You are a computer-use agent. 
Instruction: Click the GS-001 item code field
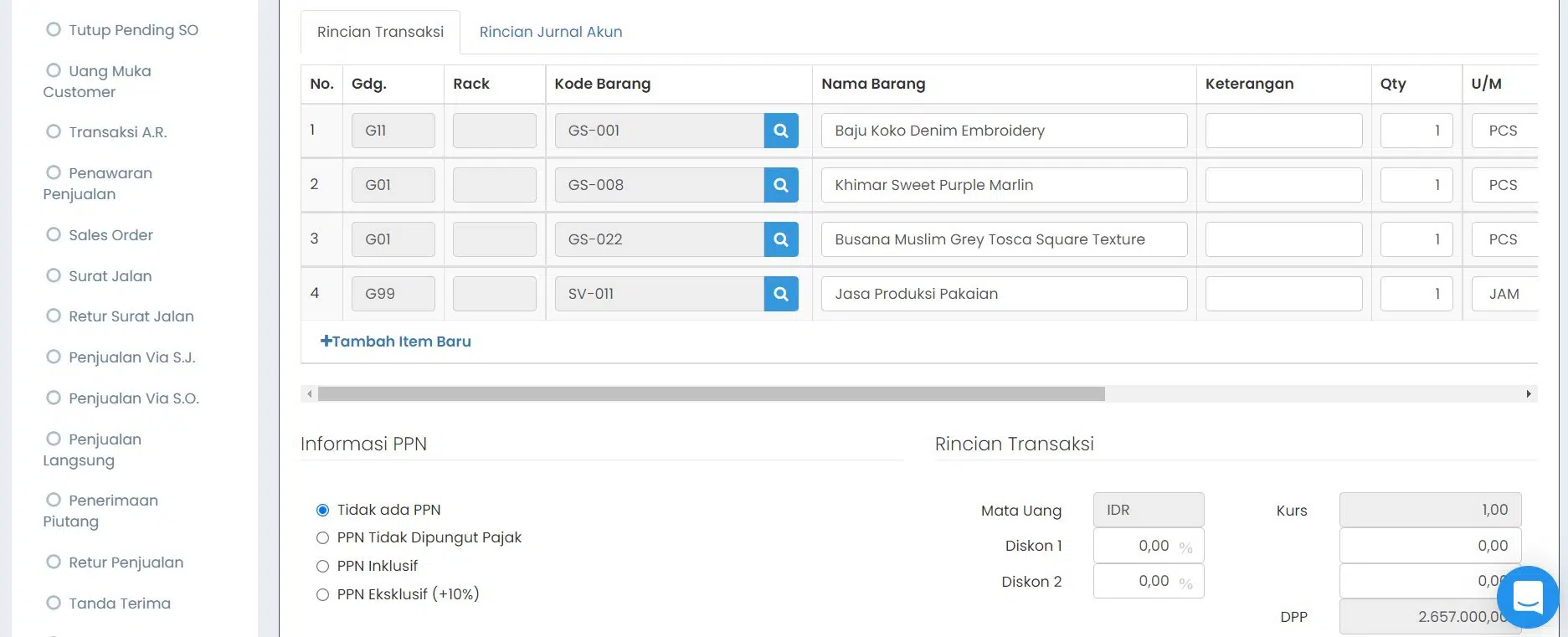pos(659,131)
